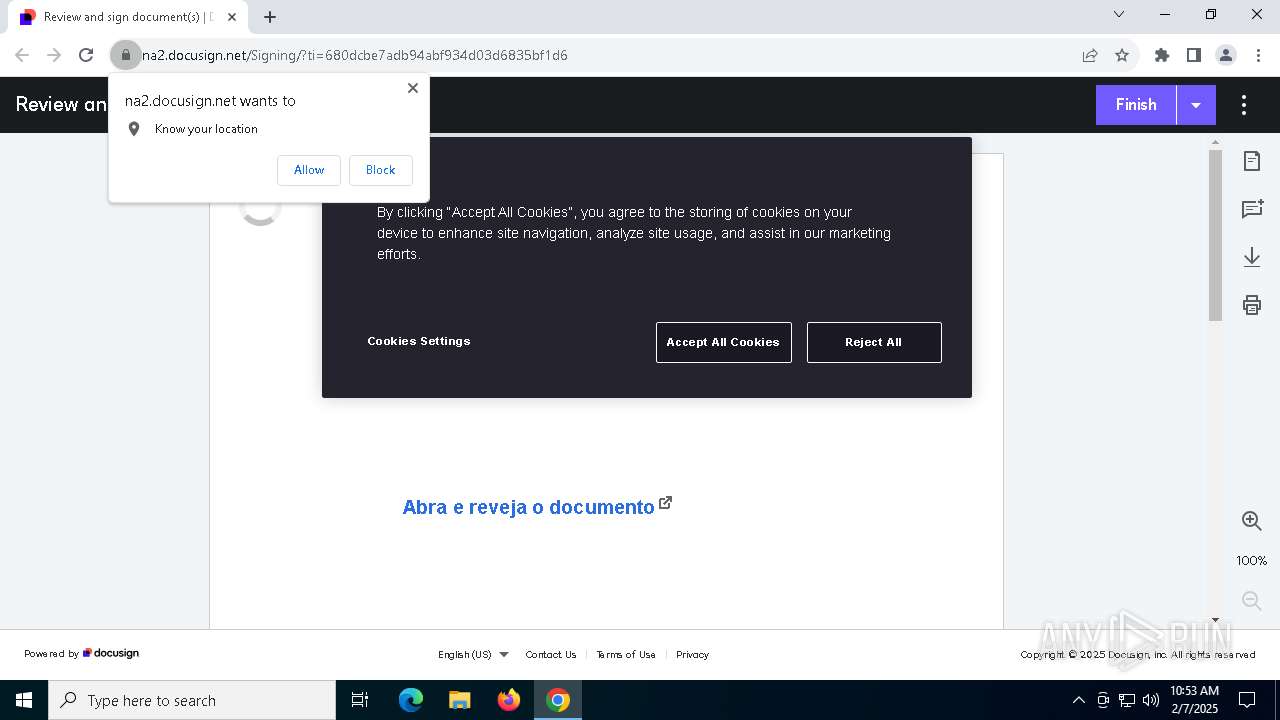Open Cookies Settings
The image size is (1280, 720).
418,341
